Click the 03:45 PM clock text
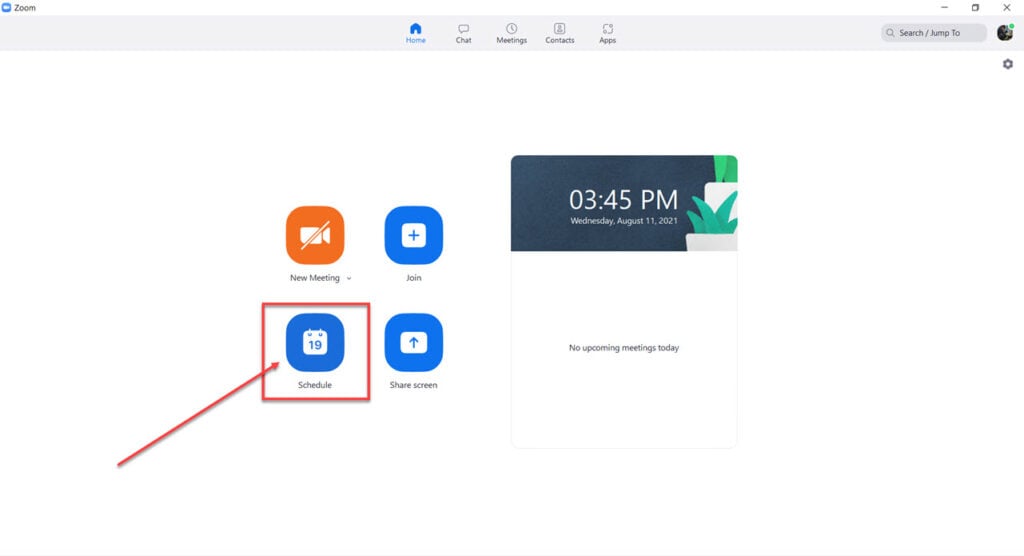This screenshot has height=556, width=1024. tap(623, 199)
